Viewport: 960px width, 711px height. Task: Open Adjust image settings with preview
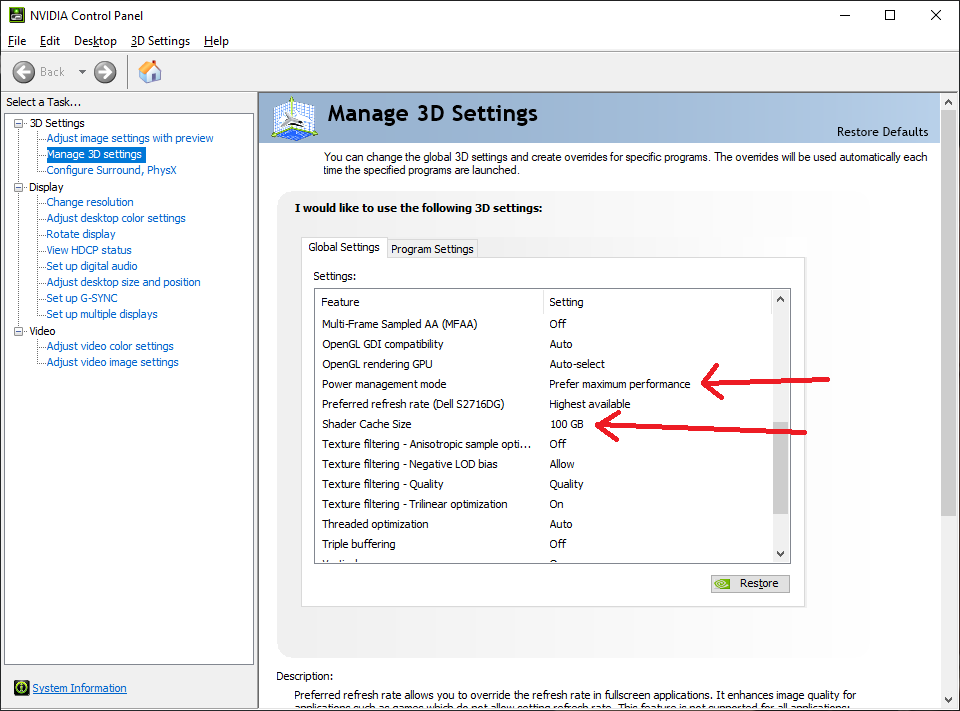click(x=130, y=138)
